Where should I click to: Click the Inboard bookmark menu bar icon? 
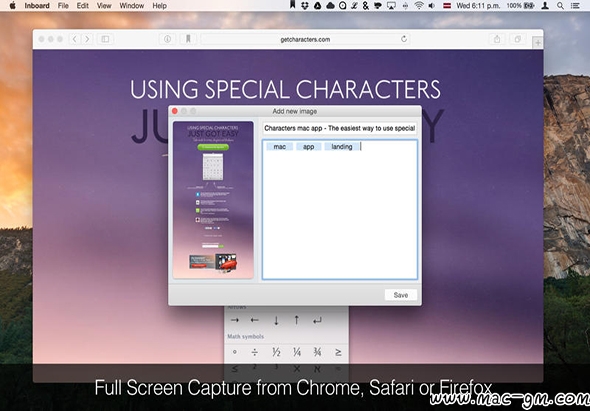pyautogui.click(x=292, y=5)
